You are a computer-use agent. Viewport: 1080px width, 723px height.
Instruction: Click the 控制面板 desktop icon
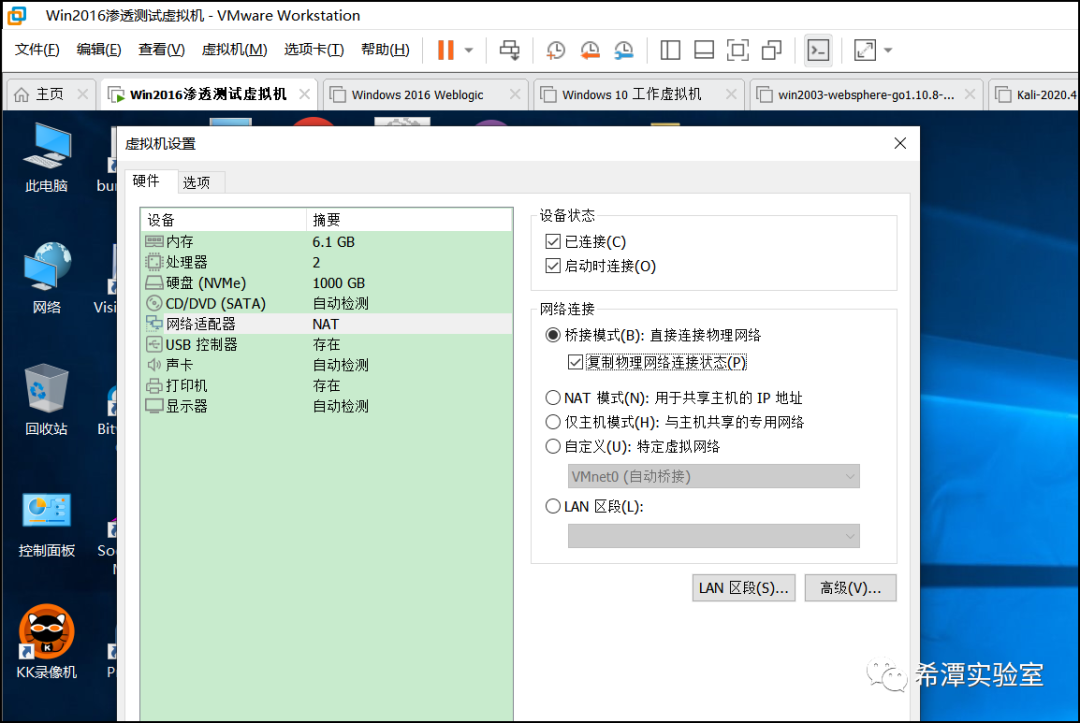(46, 525)
